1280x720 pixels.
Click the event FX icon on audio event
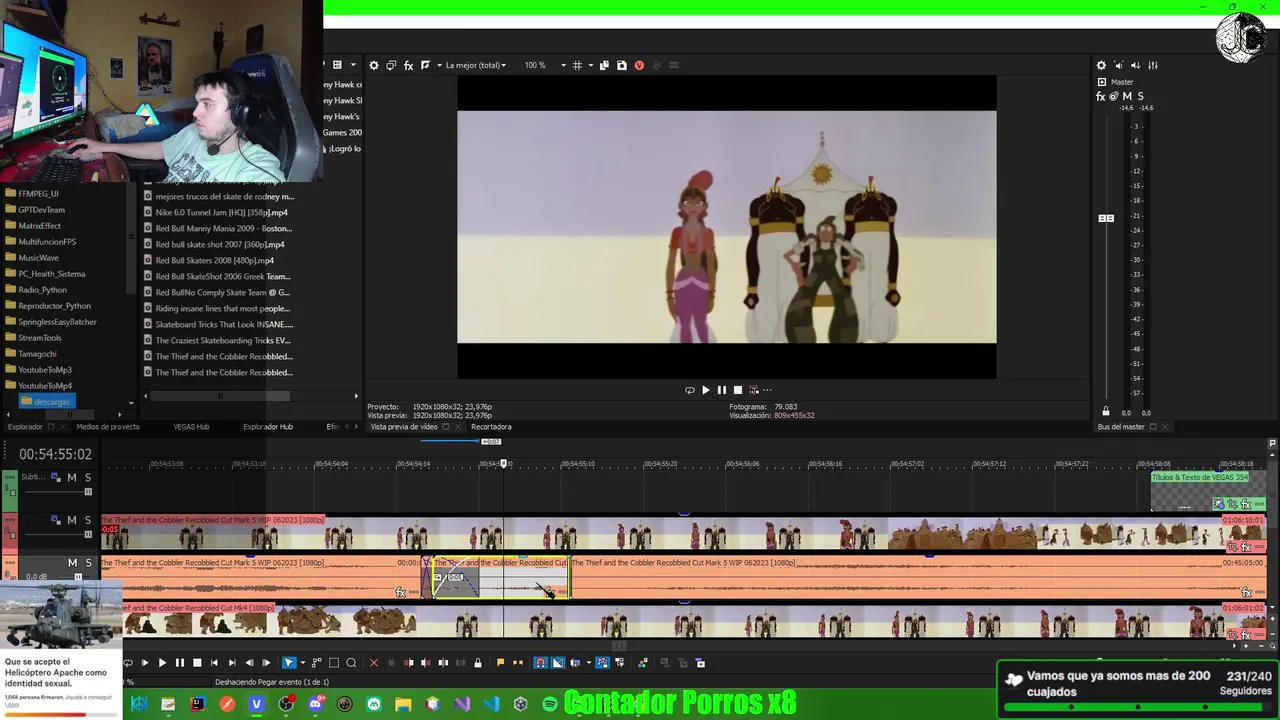pos(400,592)
